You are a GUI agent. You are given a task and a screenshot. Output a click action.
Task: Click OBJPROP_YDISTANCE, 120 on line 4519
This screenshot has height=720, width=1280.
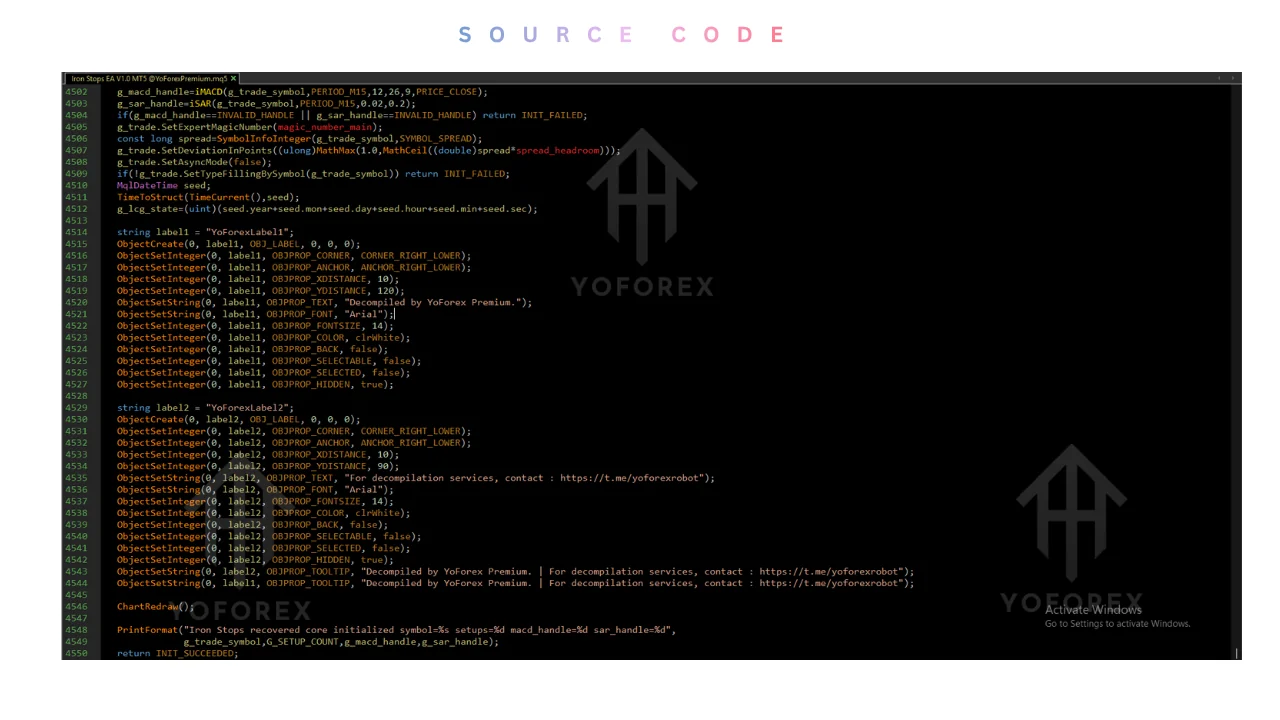click(335, 291)
